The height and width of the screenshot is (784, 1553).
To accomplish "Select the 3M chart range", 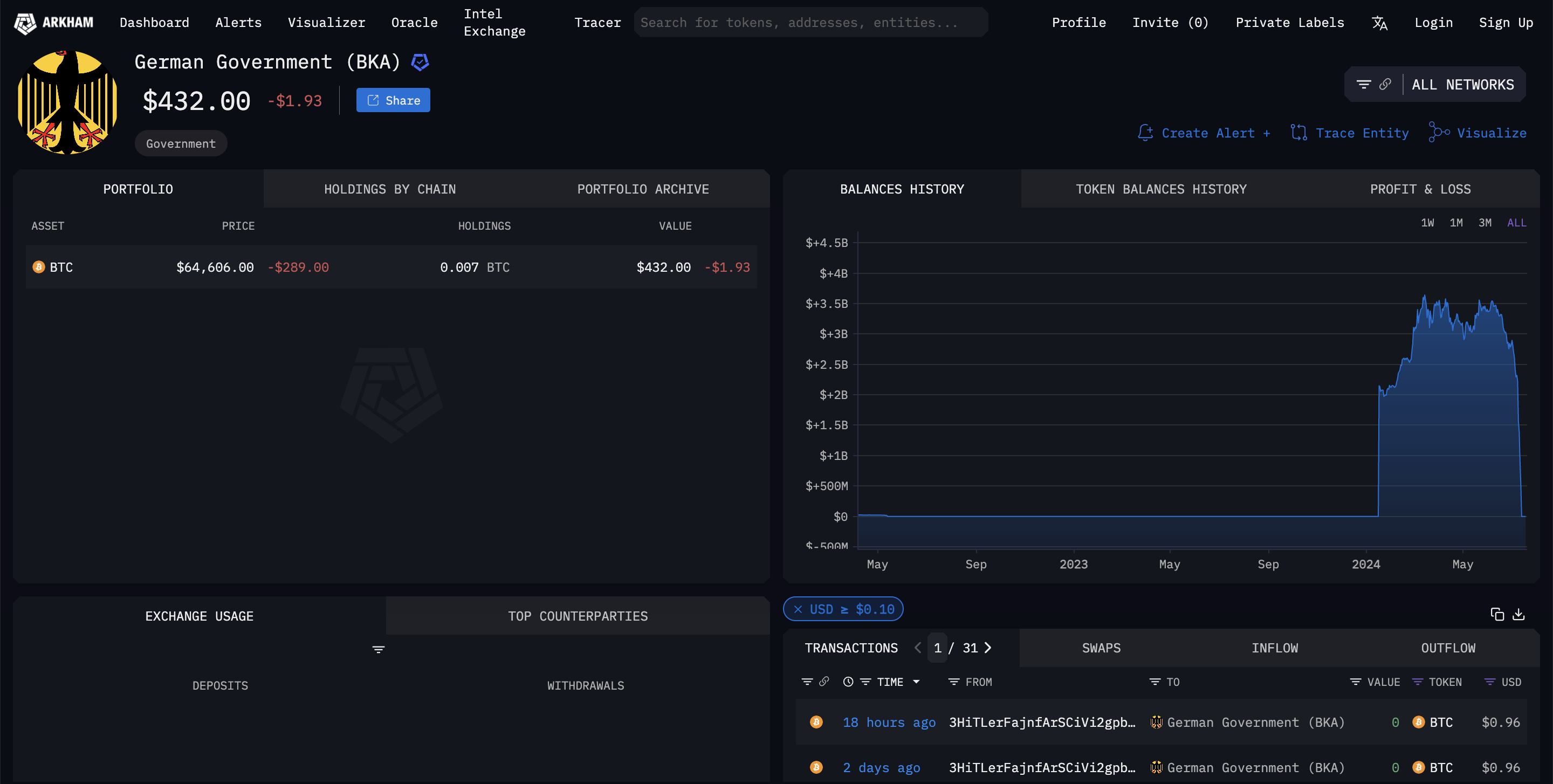I will point(1485,223).
